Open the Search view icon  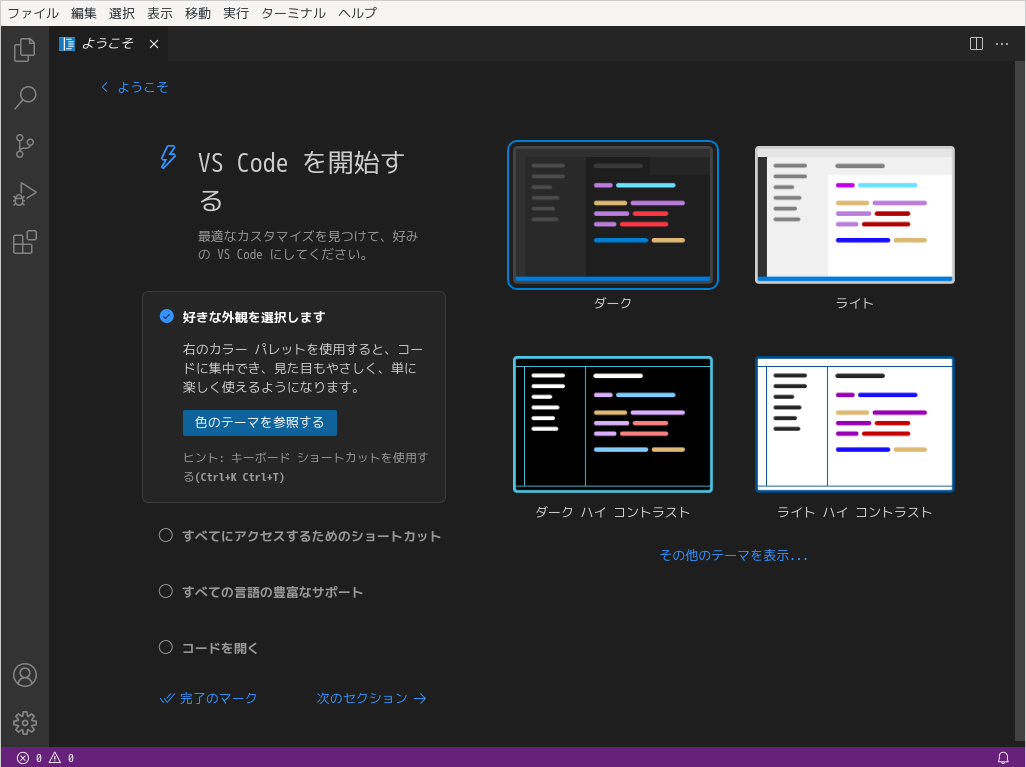[25, 98]
